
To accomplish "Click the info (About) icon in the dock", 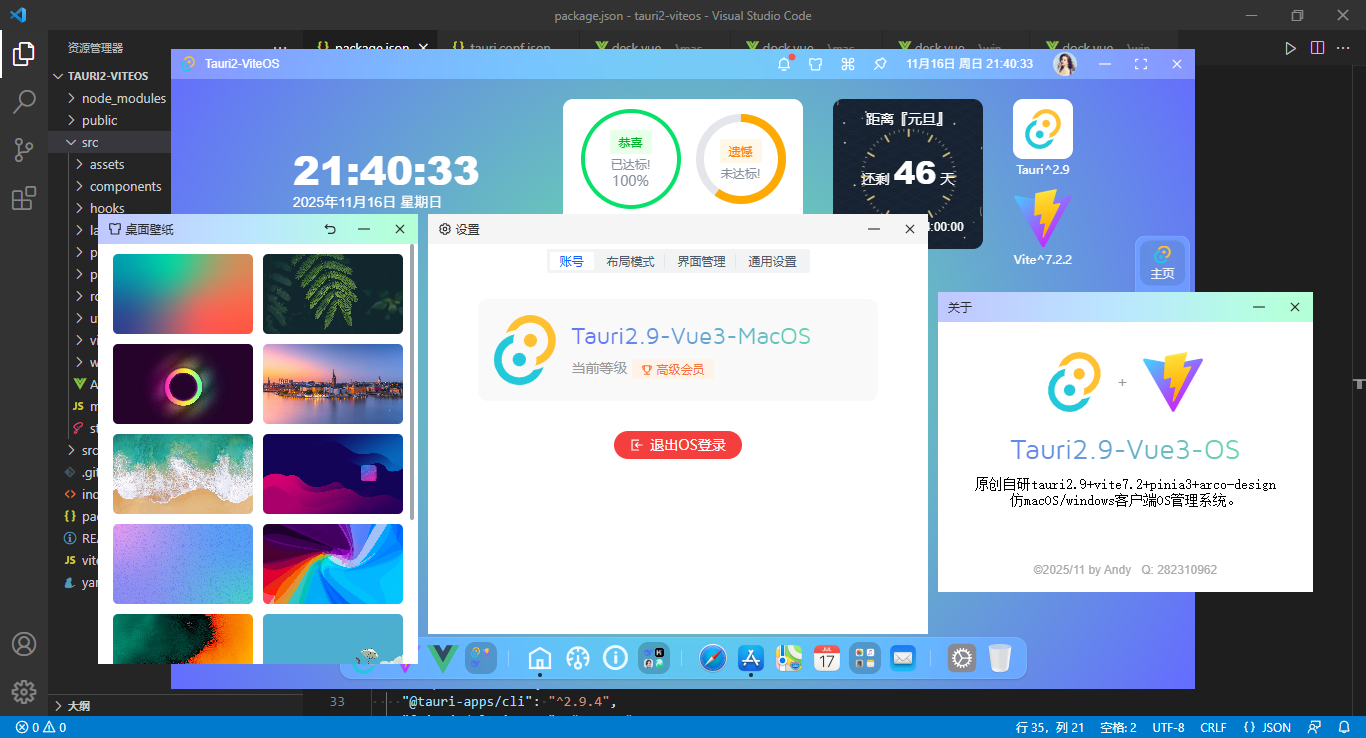I will coord(615,658).
